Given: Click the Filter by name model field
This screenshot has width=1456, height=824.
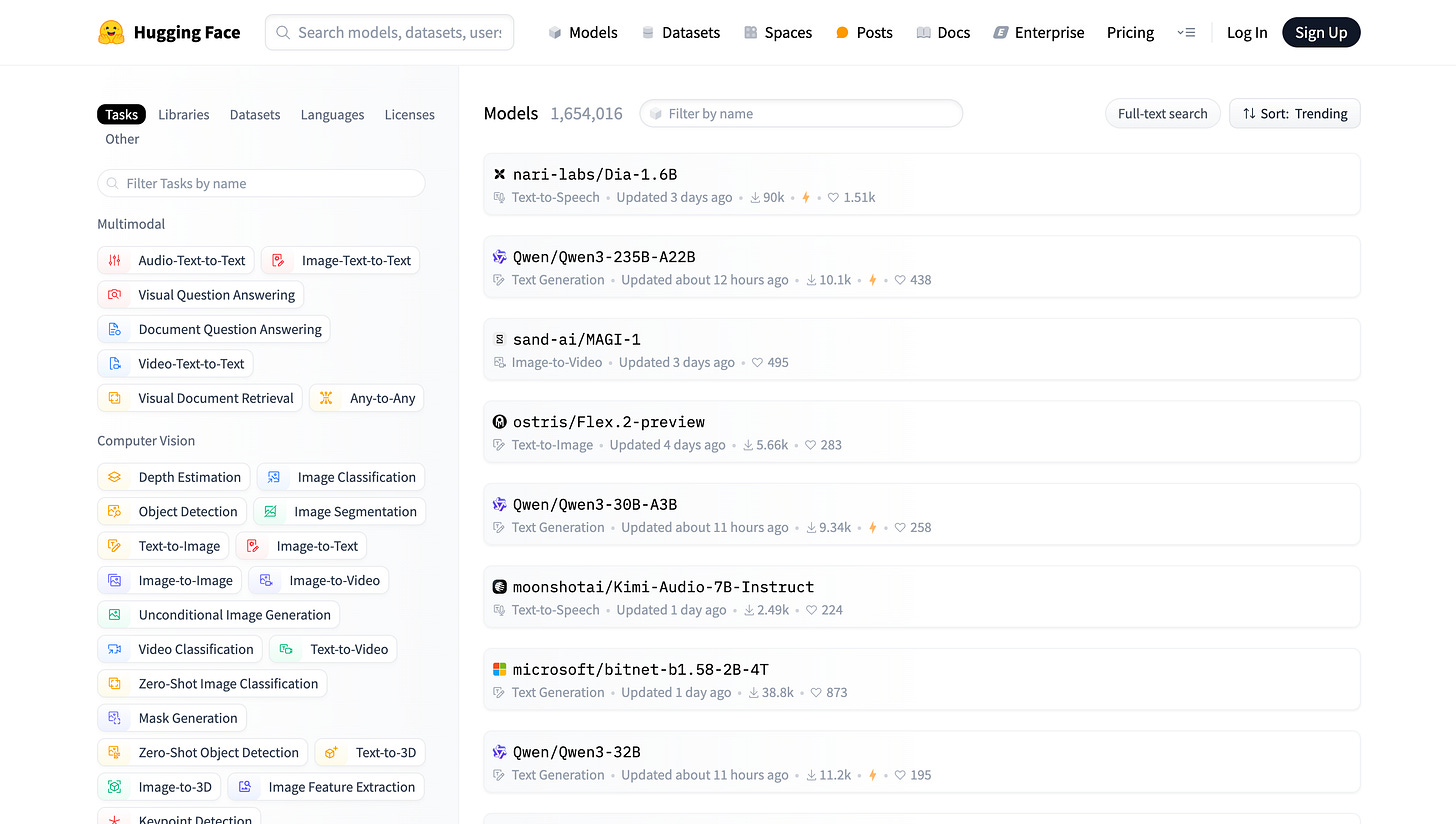Looking at the screenshot, I should [x=801, y=113].
